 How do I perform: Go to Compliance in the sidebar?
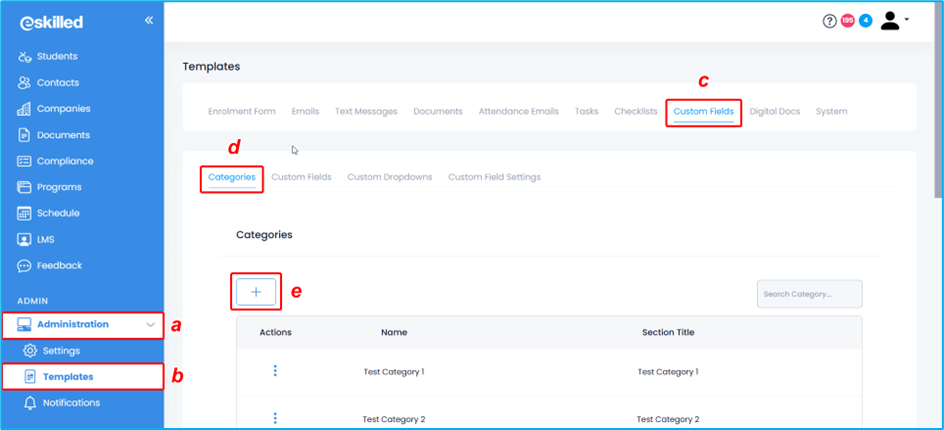pyautogui.click(x=65, y=161)
